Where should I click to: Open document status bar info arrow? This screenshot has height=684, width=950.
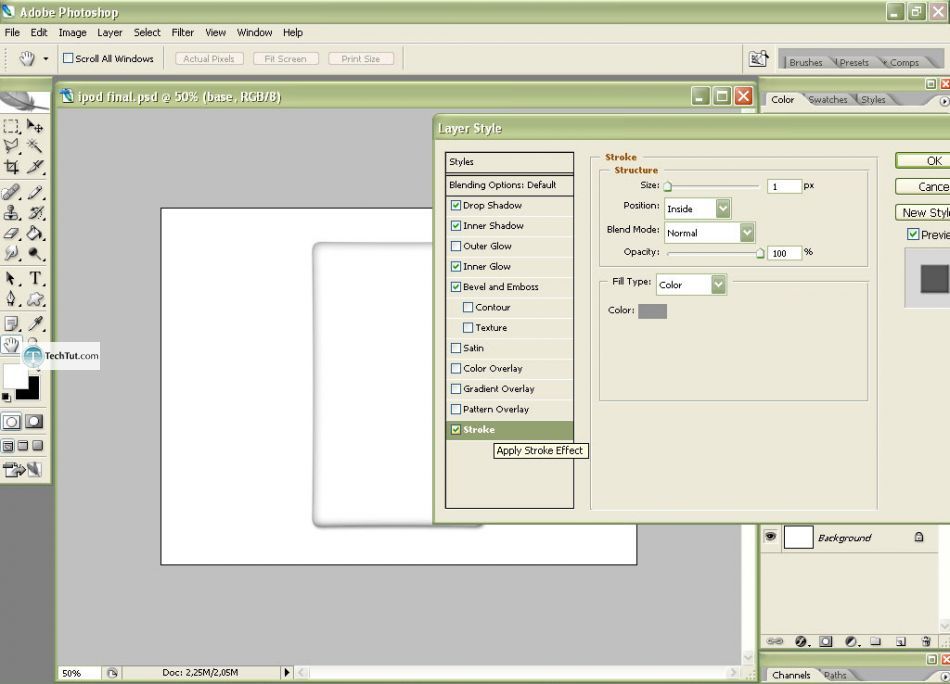[x=287, y=672]
